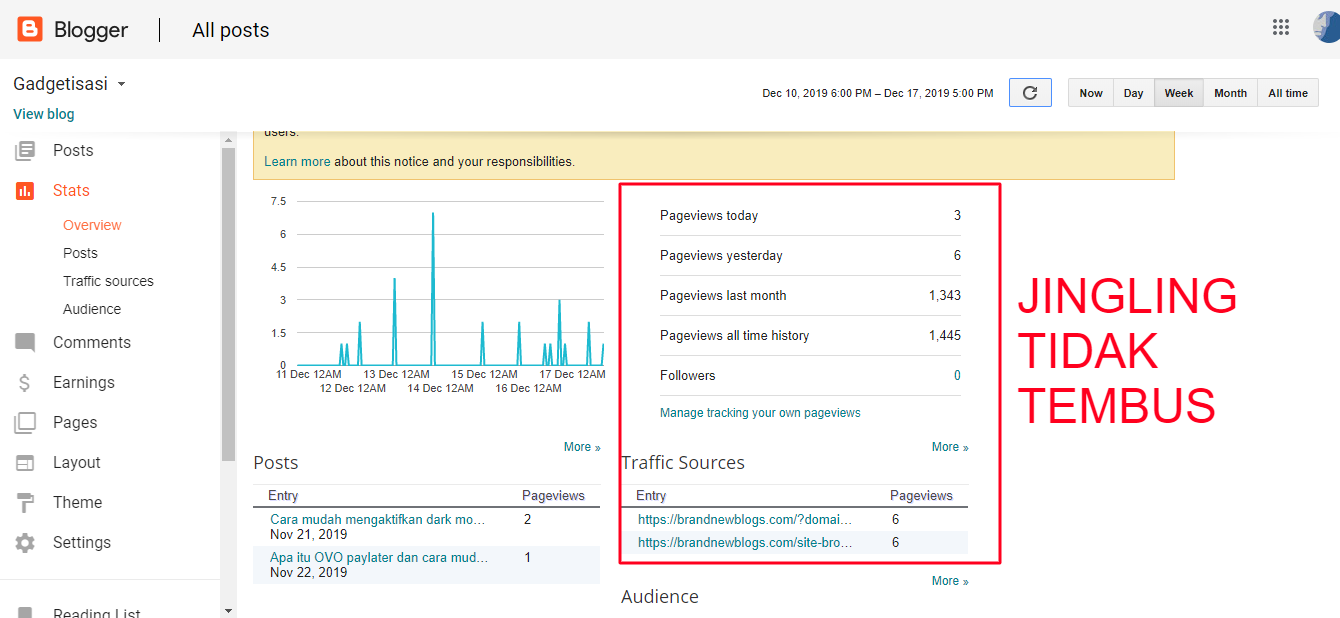
Task: Click the refresh stats button
Action: pyautogui.click(x=1030, y=93)
